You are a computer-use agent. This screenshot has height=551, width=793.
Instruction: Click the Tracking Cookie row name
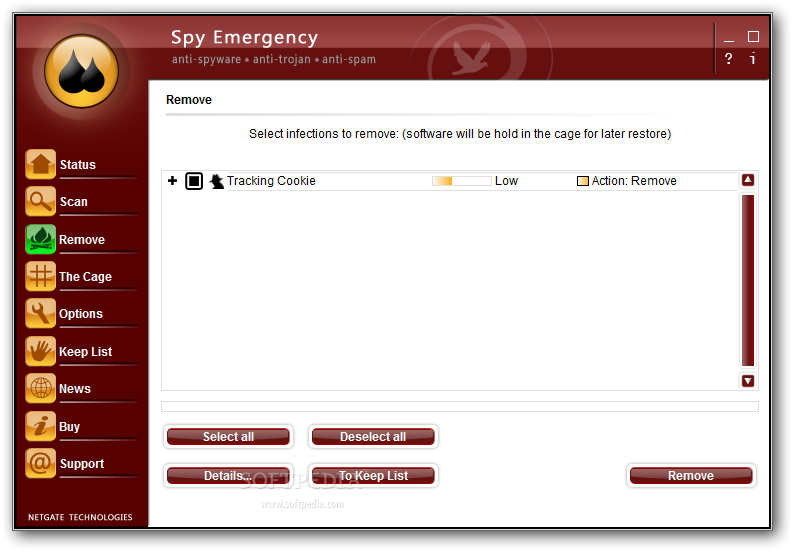[271, 181]
